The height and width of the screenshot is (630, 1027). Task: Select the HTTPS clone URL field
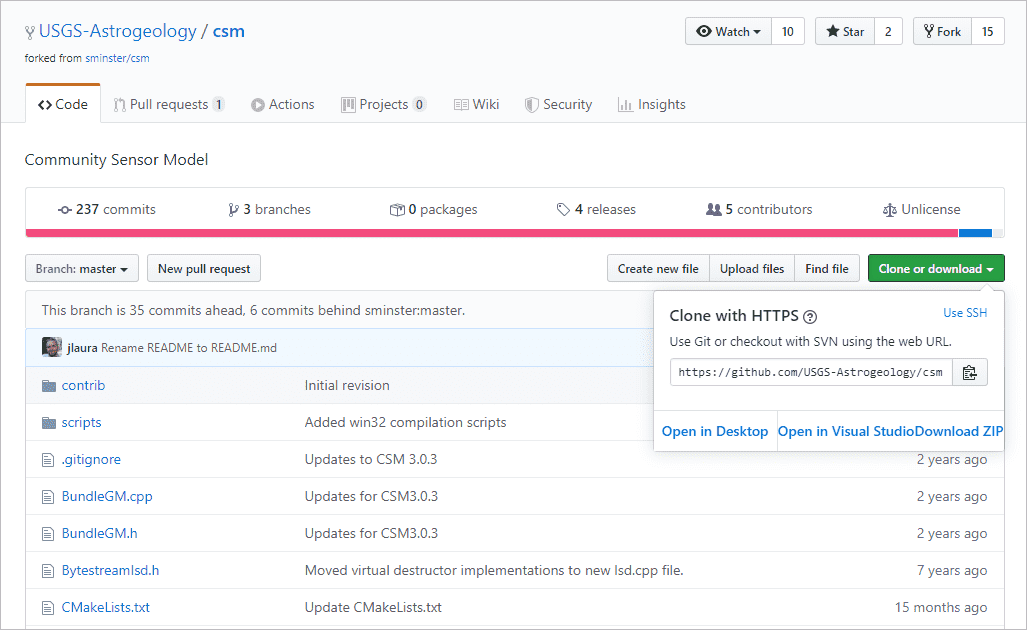811,373
